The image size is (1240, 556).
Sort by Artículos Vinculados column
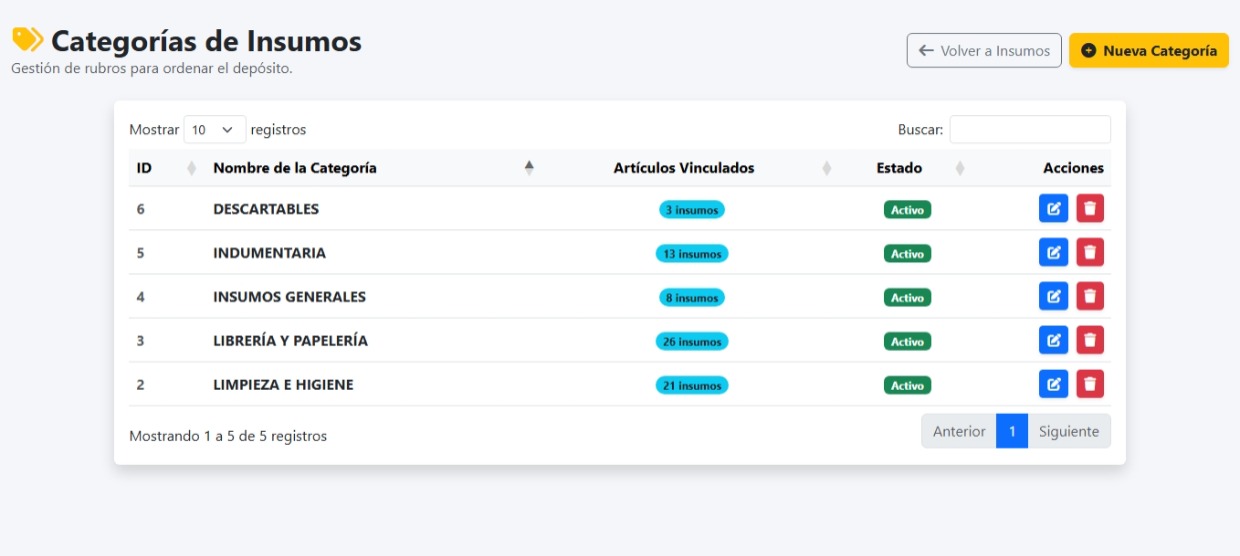pos(691,168)
